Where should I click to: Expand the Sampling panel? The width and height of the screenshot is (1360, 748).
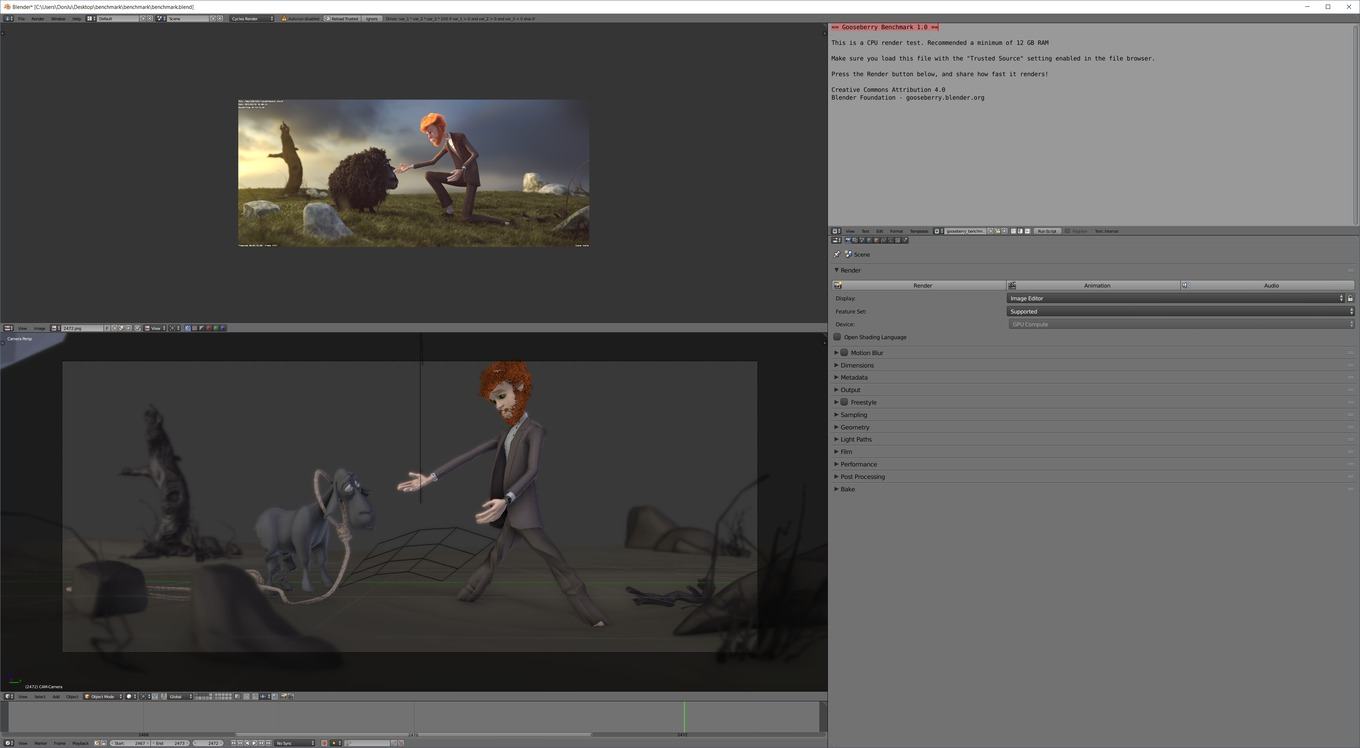click(x=854, y=415)
